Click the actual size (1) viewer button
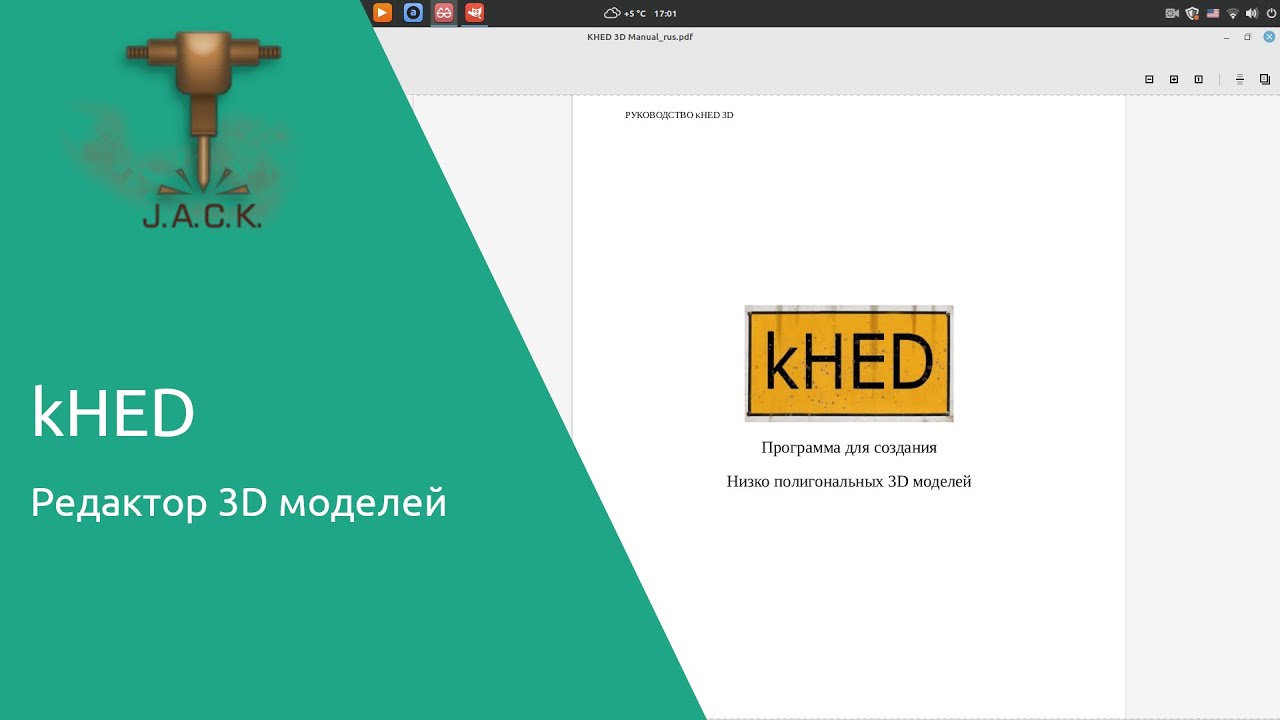 [1198, 79]
